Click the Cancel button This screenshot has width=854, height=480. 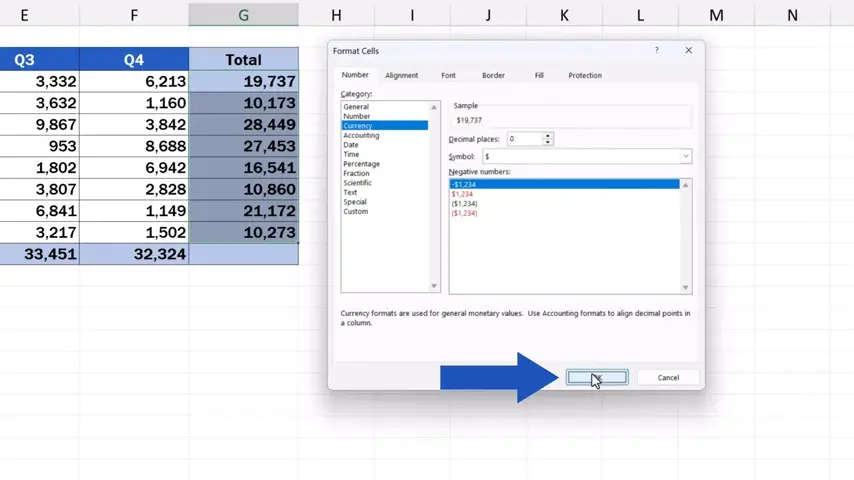coord(668,377)
